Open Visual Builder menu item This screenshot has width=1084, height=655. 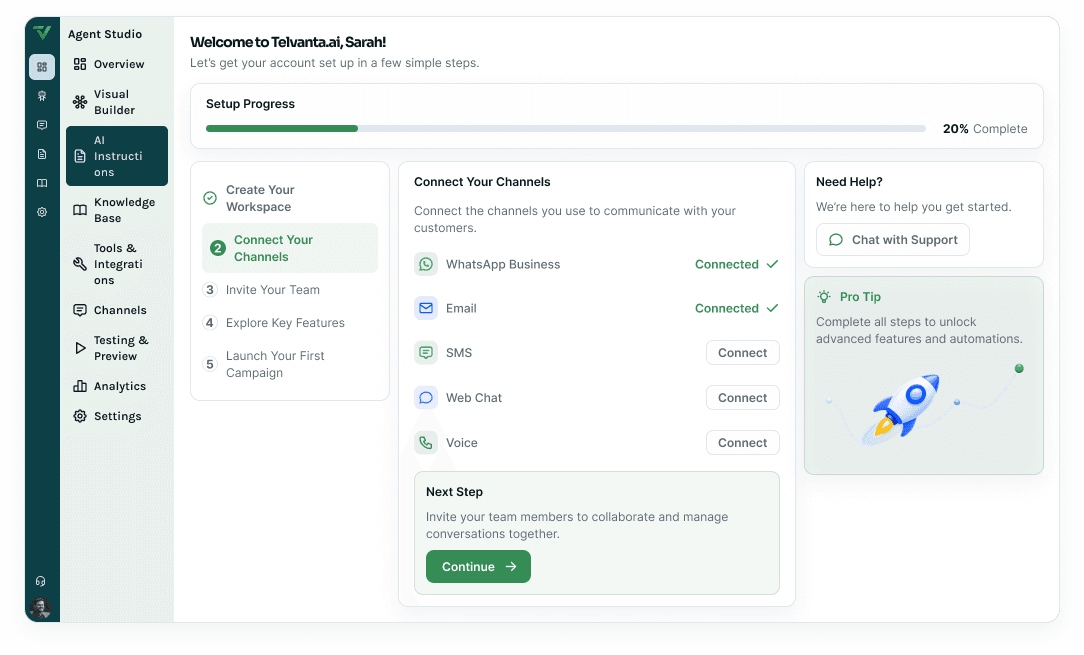coord(117,102)
